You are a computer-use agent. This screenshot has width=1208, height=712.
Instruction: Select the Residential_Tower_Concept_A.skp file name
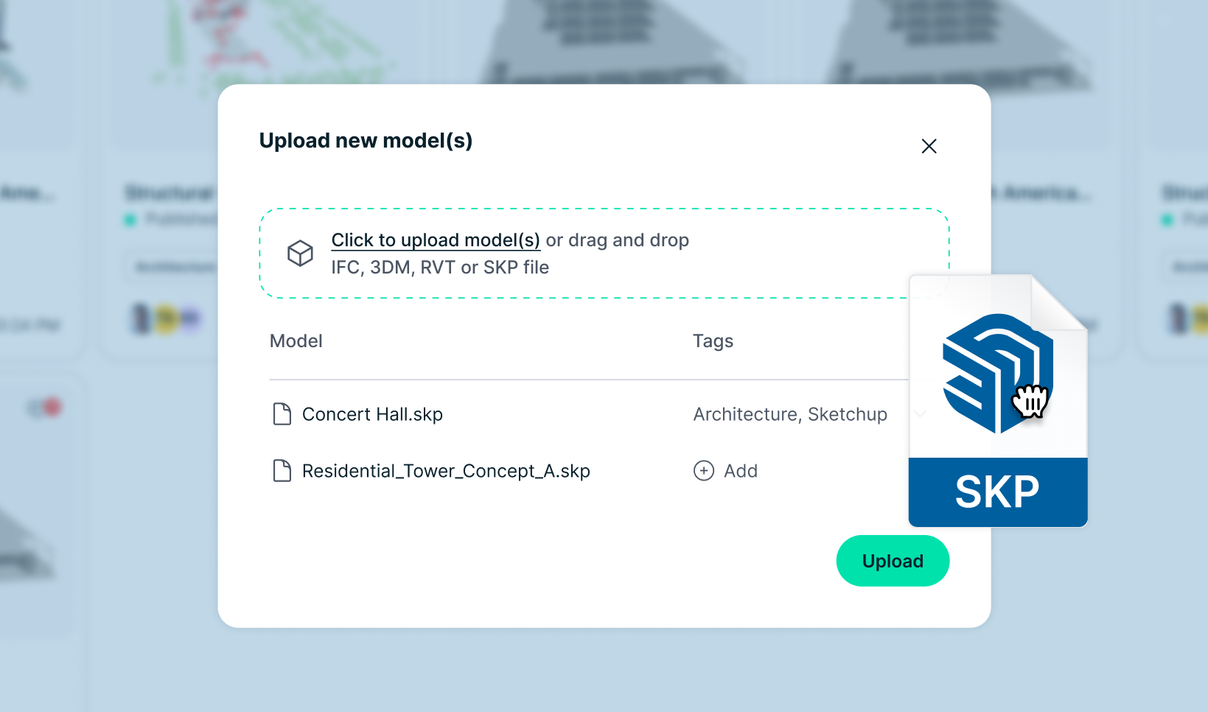pyautogui.click(x=446, y=471)
